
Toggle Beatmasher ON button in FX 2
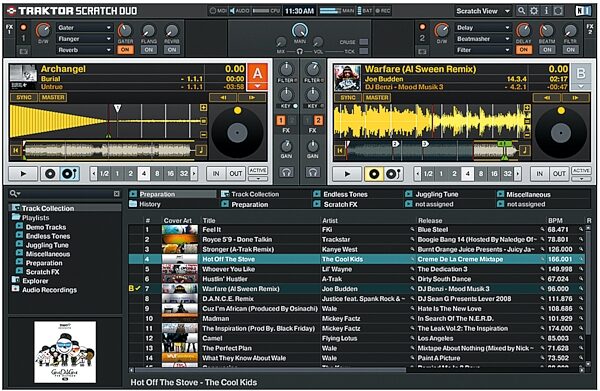click(x=547, y=50)
